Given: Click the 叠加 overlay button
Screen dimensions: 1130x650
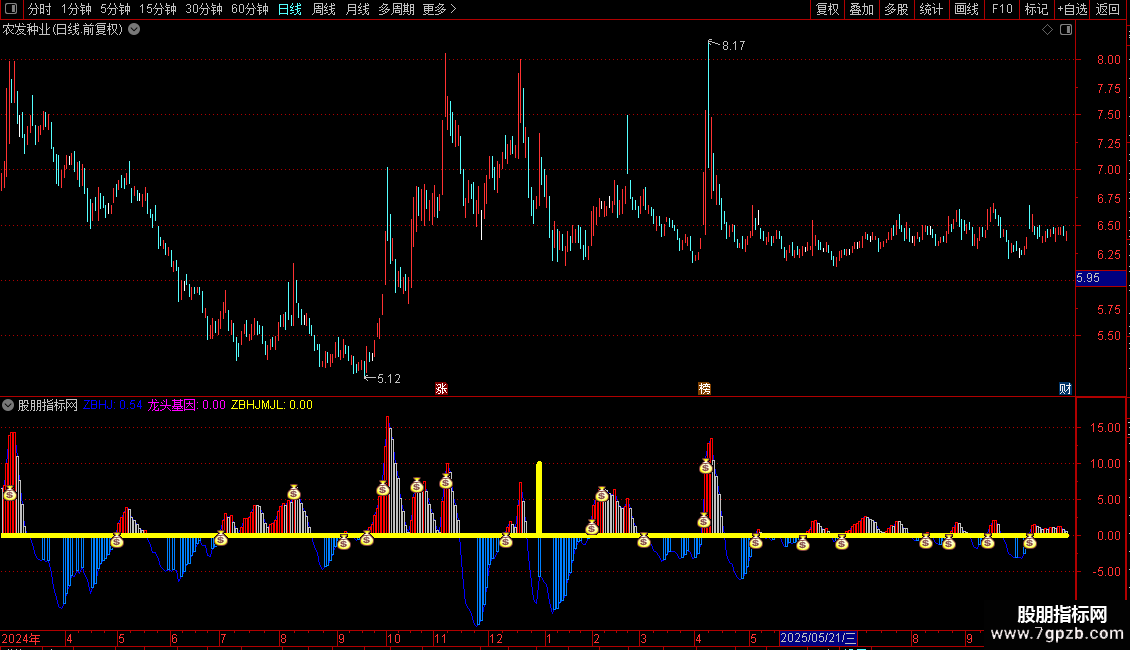Looking at the screenshot, I should click(x=862, y=9).
